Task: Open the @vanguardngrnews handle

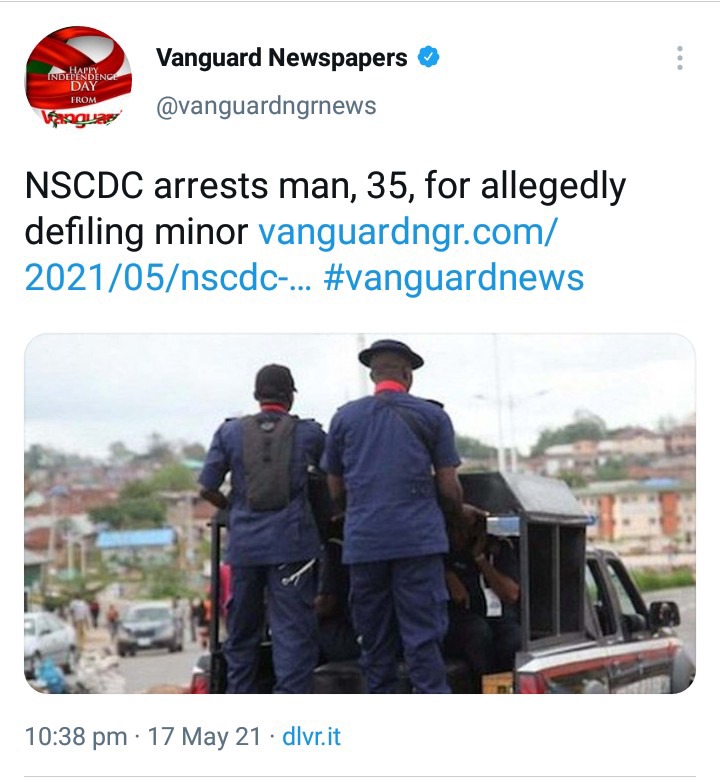Action: (x=266, y=106)
